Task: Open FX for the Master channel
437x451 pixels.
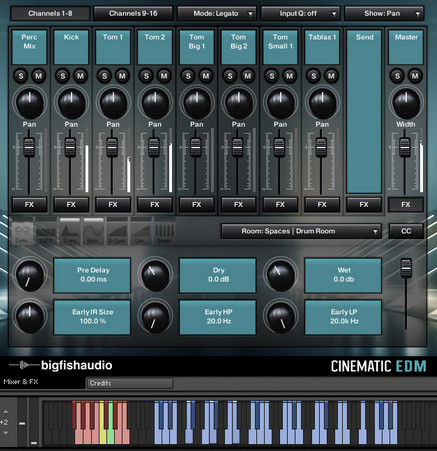Action: click(x=406, y=205)
